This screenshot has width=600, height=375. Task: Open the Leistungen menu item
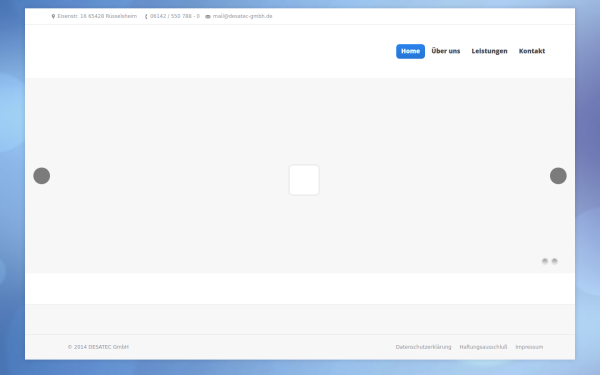pos(489,51)
